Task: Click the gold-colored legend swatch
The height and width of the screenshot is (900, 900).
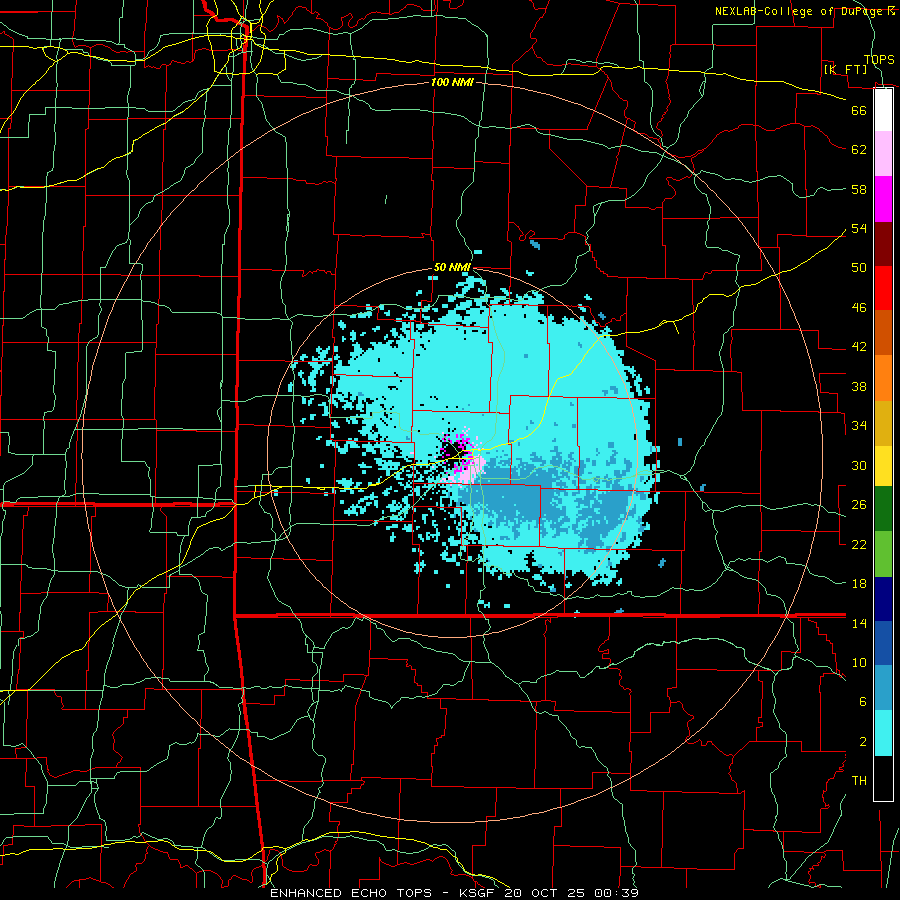Action: (883, 422)
